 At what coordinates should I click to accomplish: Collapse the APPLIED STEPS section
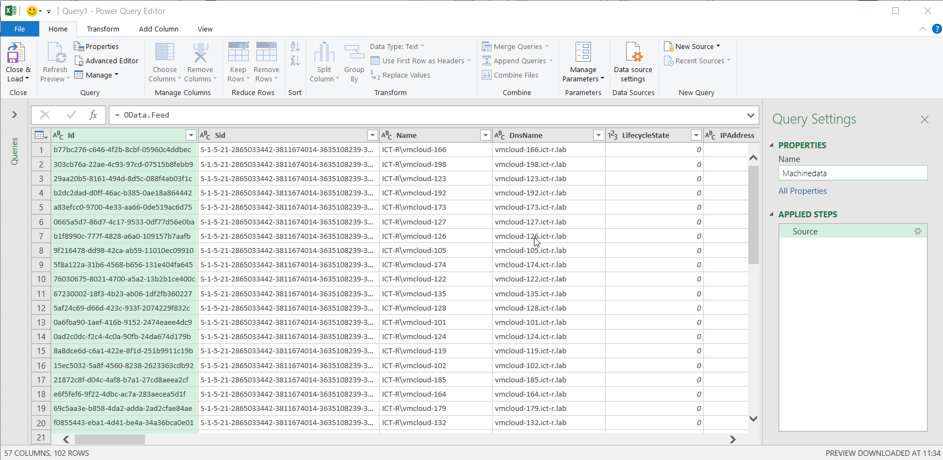(x=771, y=215)
